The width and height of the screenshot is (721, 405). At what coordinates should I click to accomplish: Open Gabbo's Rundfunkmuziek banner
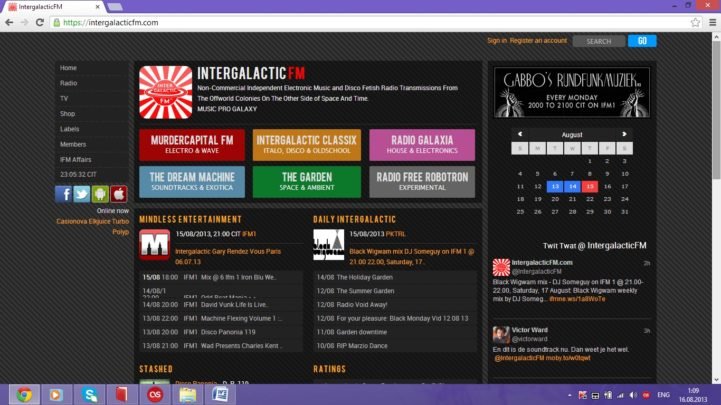572,92
